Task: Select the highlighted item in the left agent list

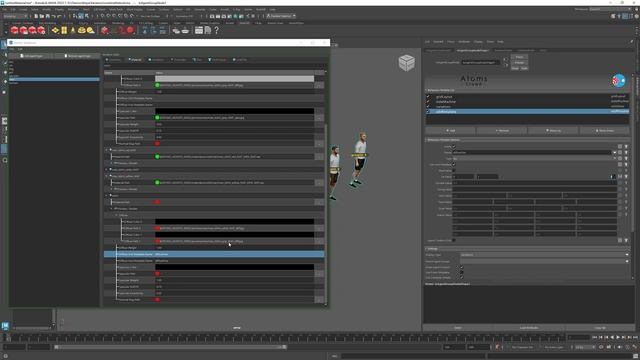Action: [54, 79]
